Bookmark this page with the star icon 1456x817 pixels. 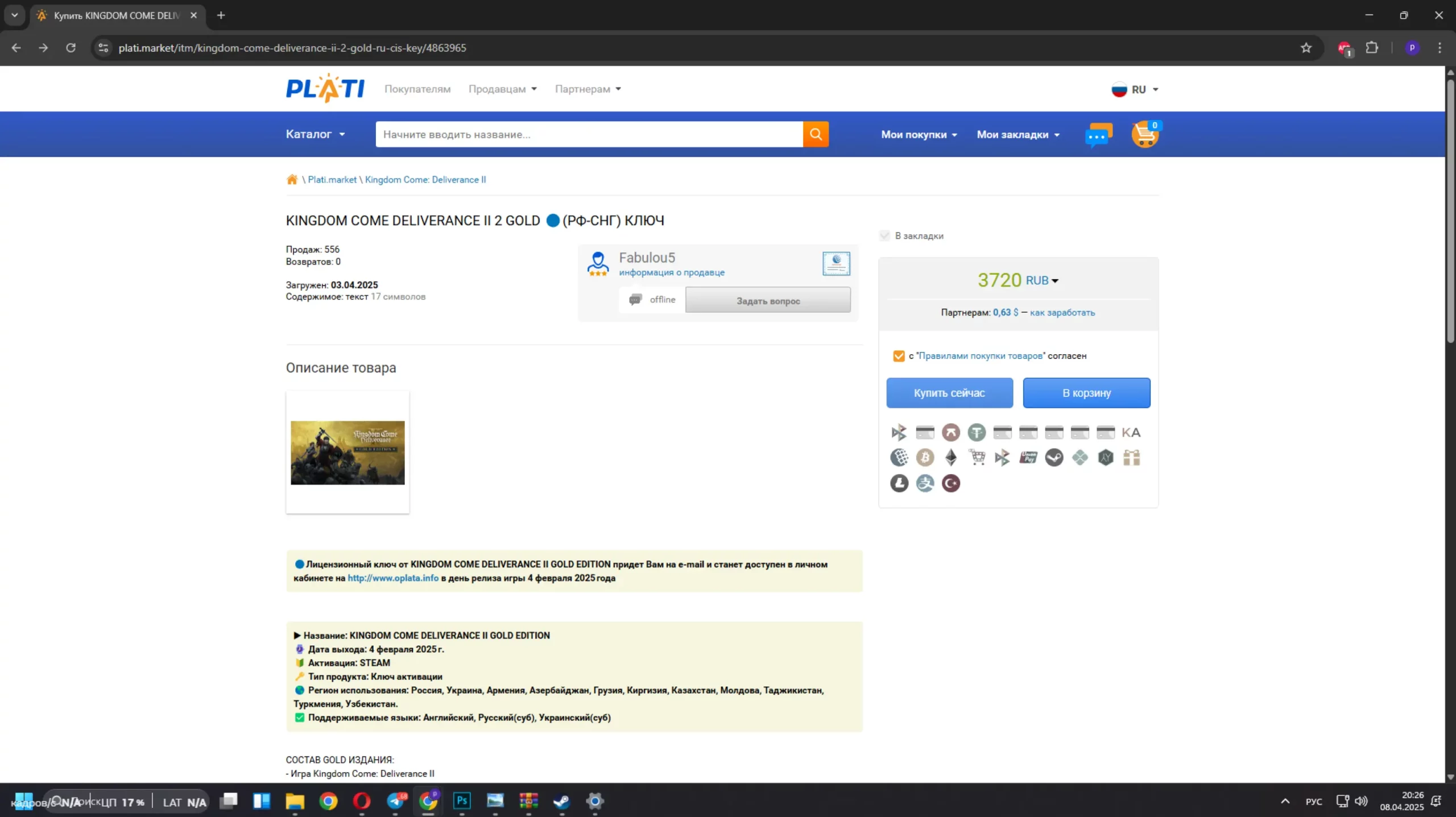[x=1306, y=48]
